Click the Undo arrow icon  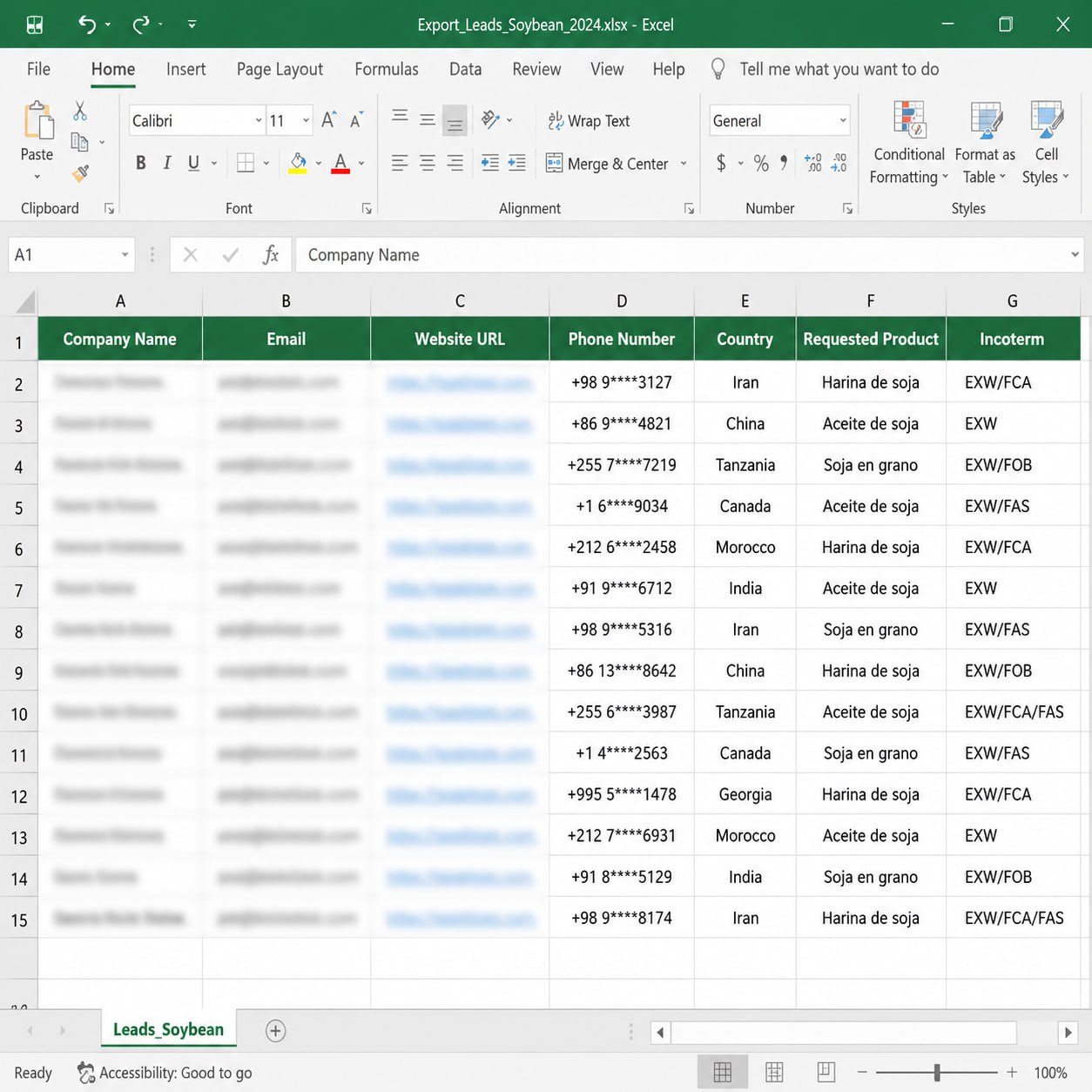point(87,24)
